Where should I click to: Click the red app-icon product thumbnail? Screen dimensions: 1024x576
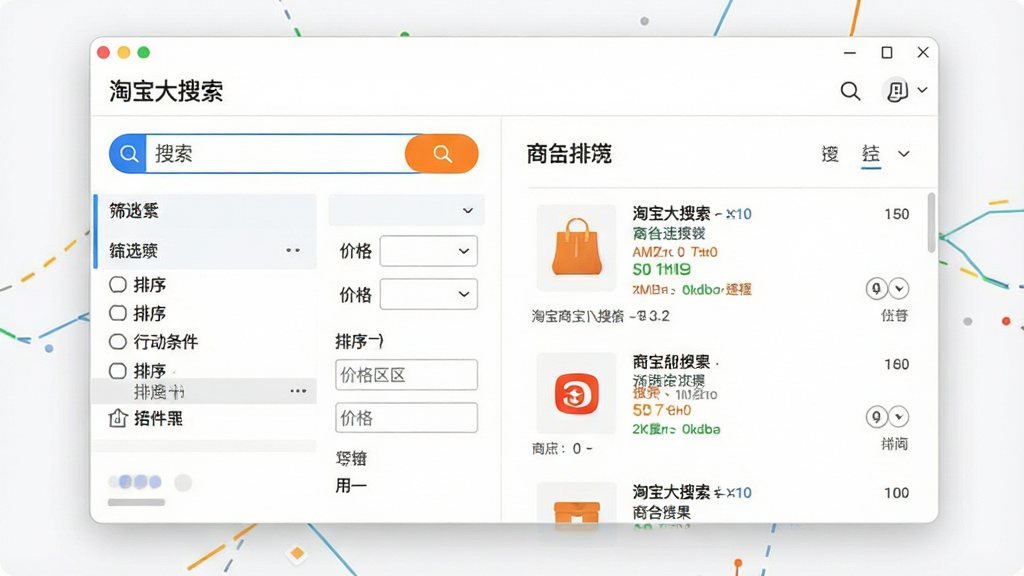coord(576,393)
